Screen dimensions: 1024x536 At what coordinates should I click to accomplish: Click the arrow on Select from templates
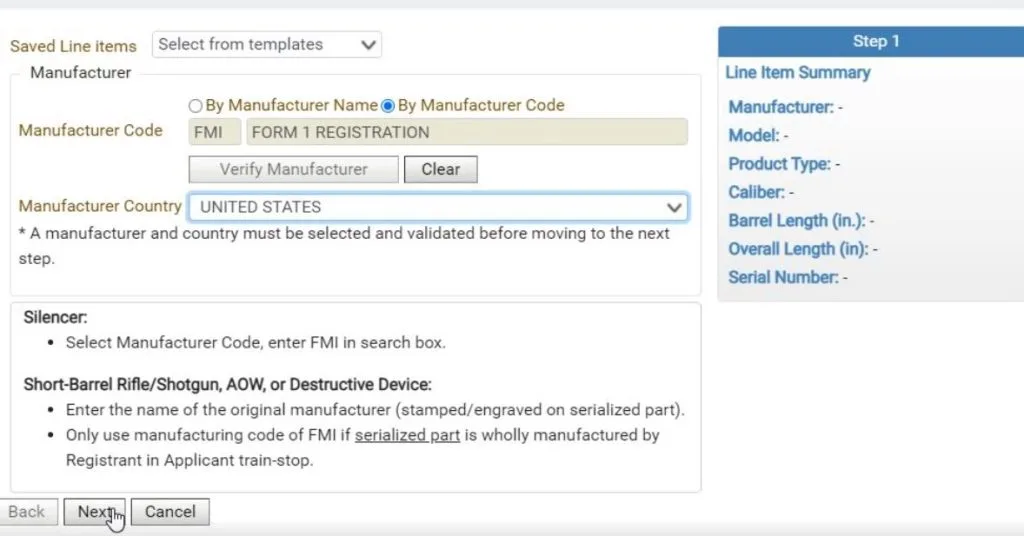[368, 45]
